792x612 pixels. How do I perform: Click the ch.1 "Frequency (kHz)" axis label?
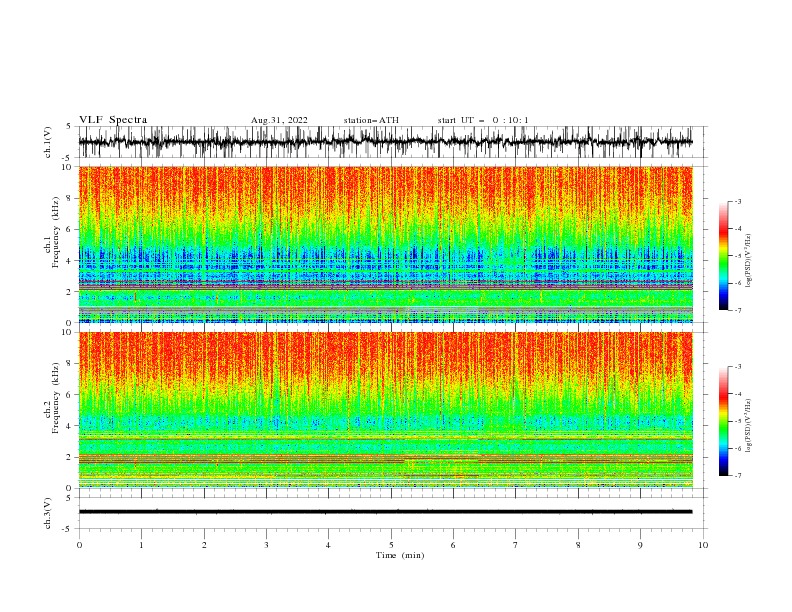click(56, 232)
